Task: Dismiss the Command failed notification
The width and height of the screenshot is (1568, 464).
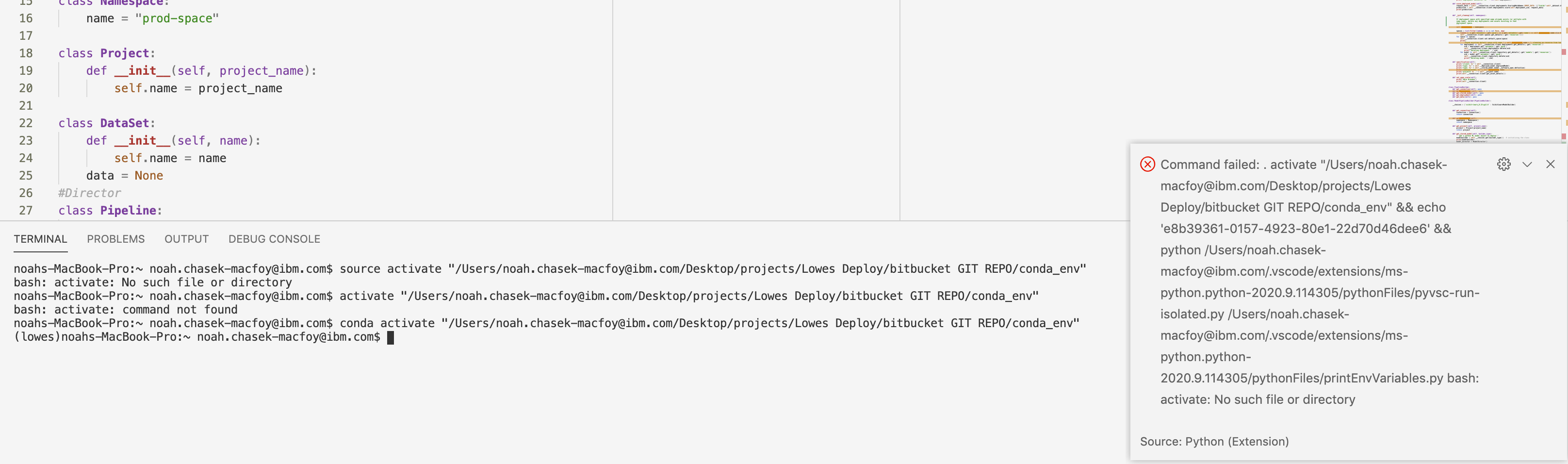Action: tap(1551, 164)
